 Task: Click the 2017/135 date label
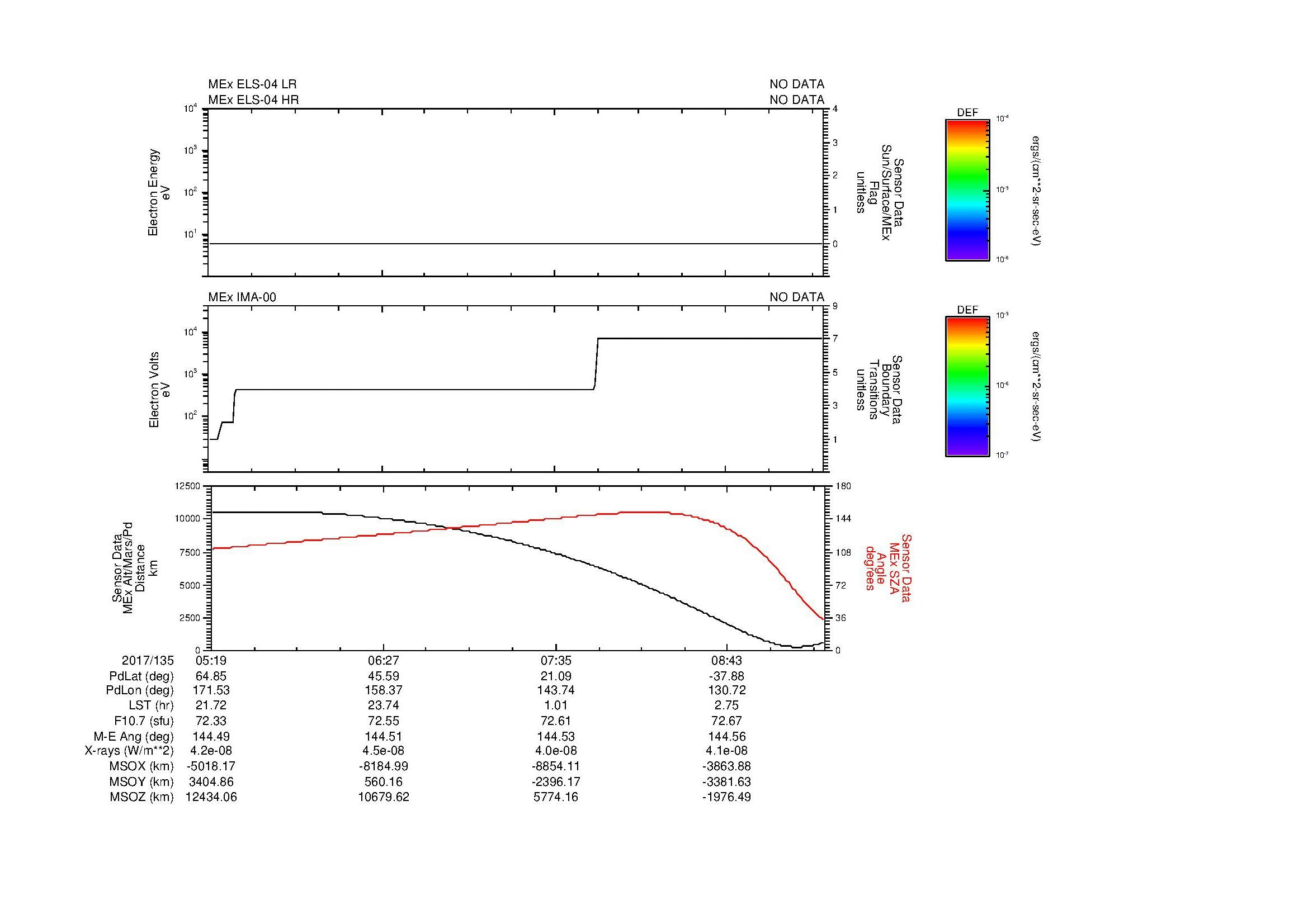(x=148, y=660)
